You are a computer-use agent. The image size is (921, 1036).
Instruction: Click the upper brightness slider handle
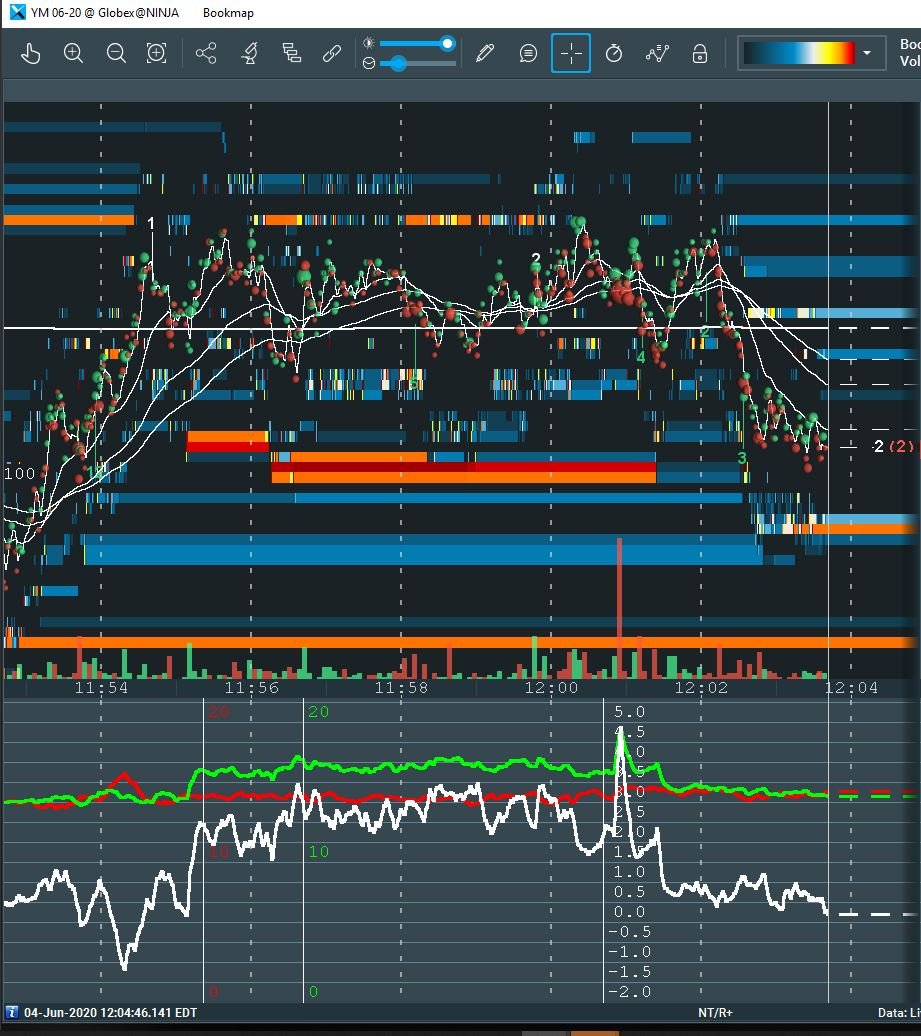(x=448, y=43)
